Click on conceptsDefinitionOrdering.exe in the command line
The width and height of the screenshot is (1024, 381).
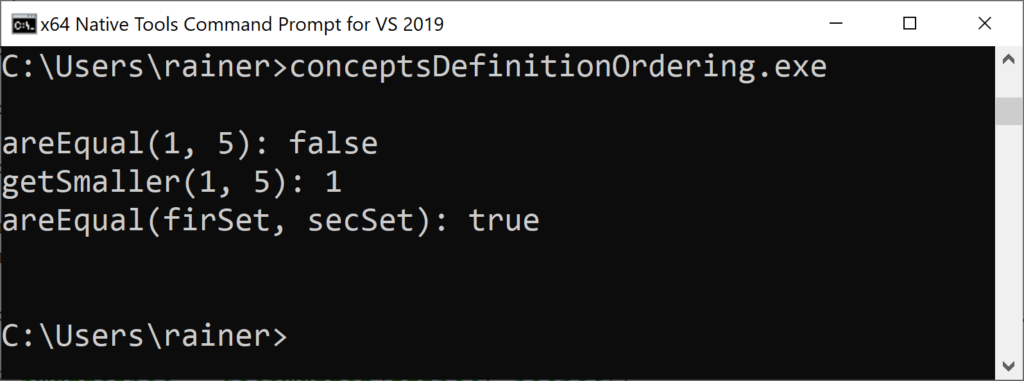(558, 67)
